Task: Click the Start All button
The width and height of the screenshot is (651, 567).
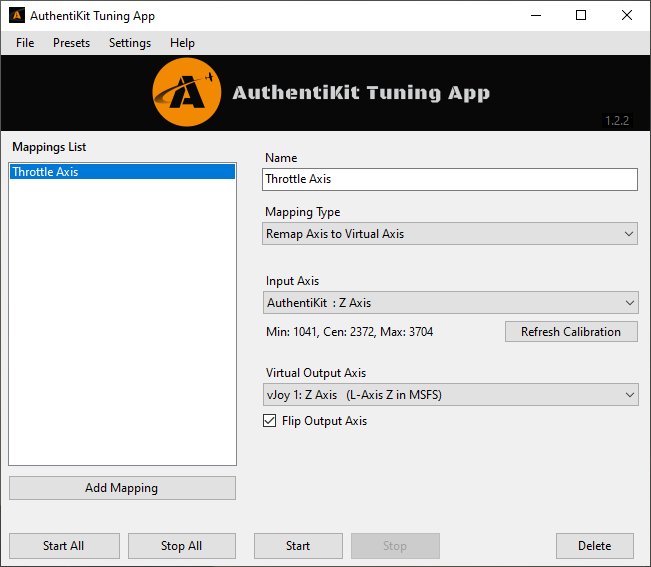Action: click(x=64, y=546)
